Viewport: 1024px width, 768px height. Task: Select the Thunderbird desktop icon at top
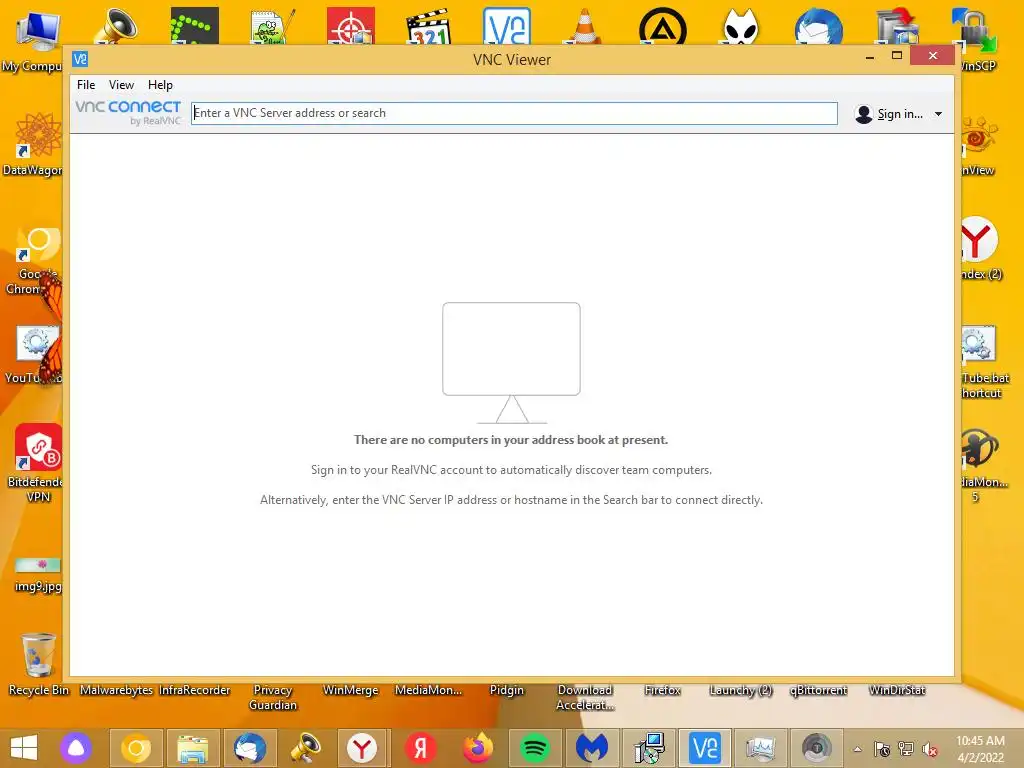819,27
